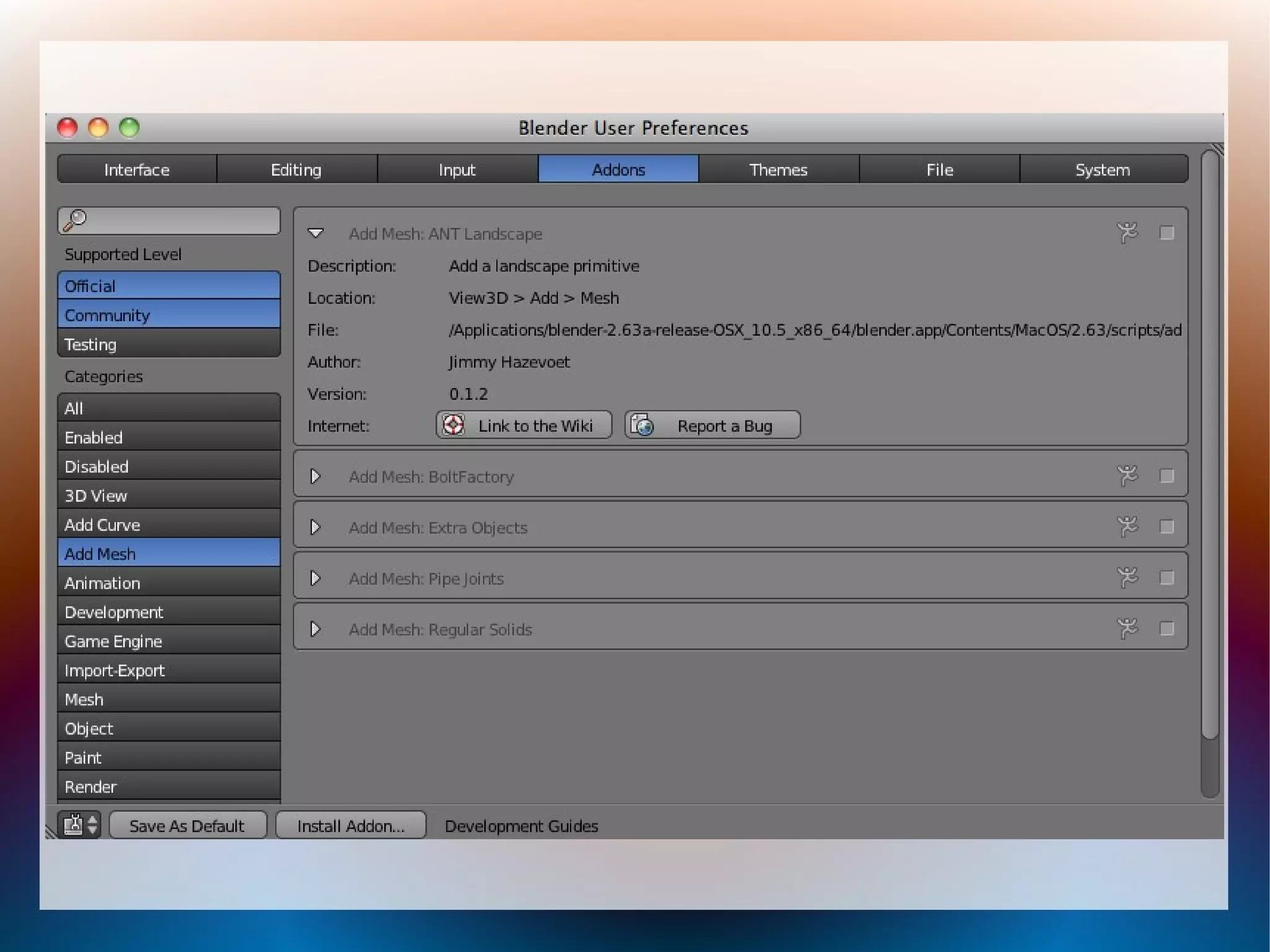Image resolution: width=1270 pixels, height=952 pixels.
Task: Open the System preferences tab
Action: point(1104,169)
